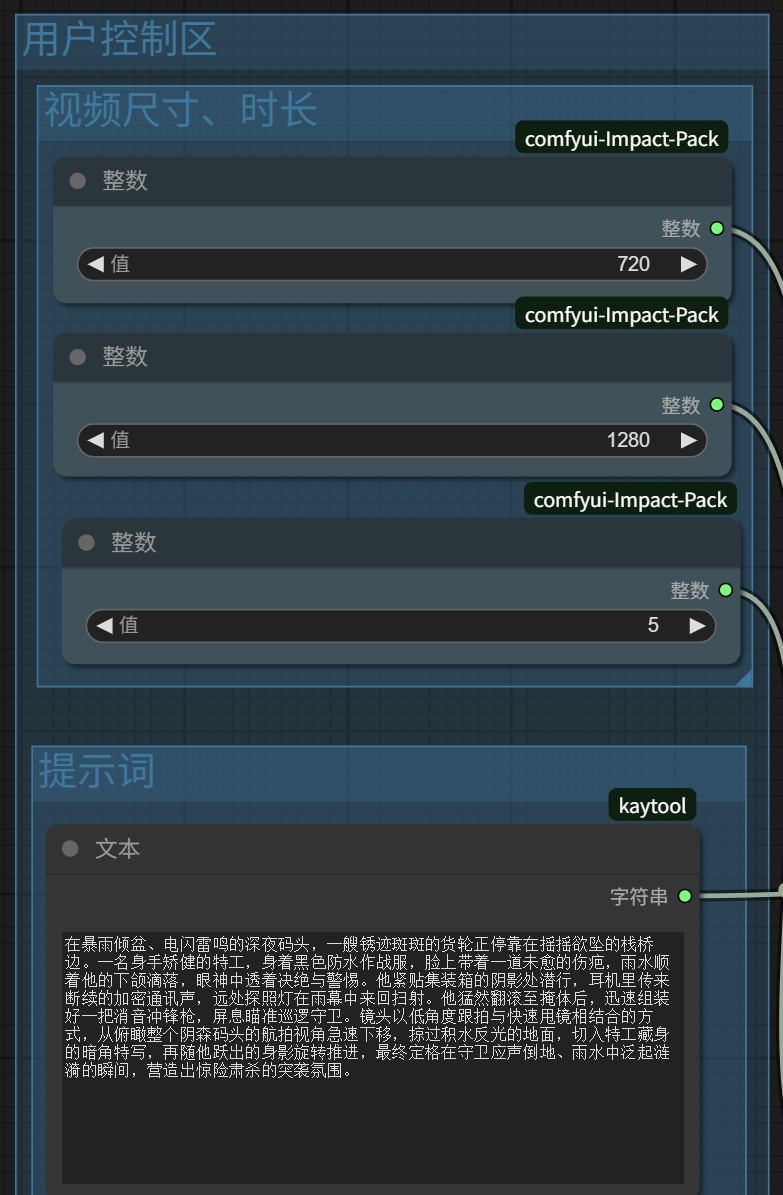Click the 文本 node title
Image resolution: width=783 pixels, height=1195 pixels.
[x=117, y=848]
